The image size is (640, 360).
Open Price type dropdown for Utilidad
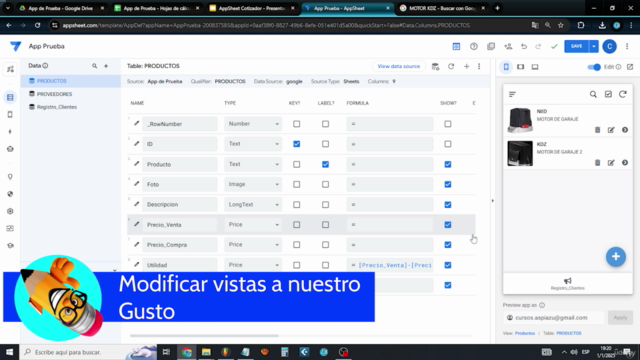[253, 265]
